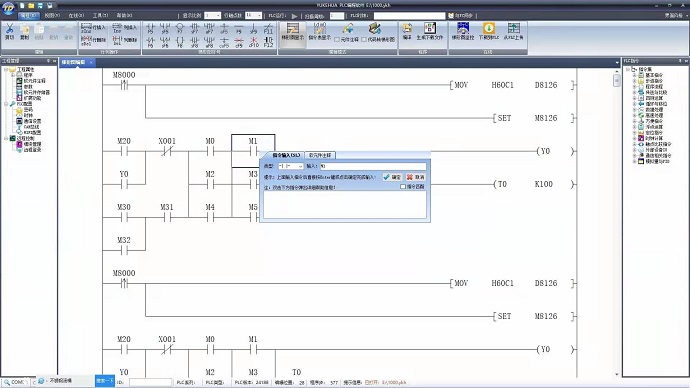Expand the first instruction category in PLC指令 panel

pyautogui.click(x=634, y=75)
